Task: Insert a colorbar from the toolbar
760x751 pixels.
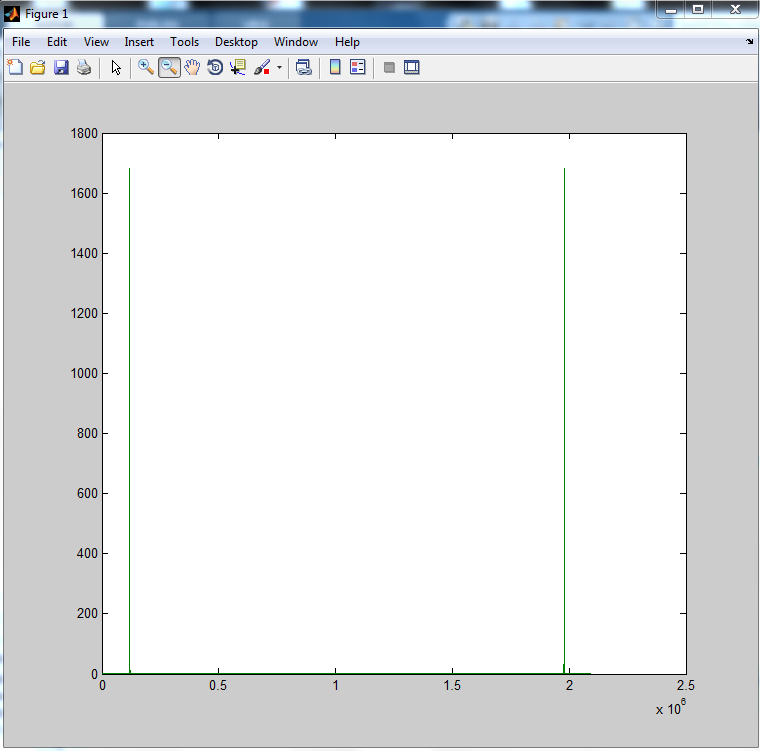Action: point(335,68)
